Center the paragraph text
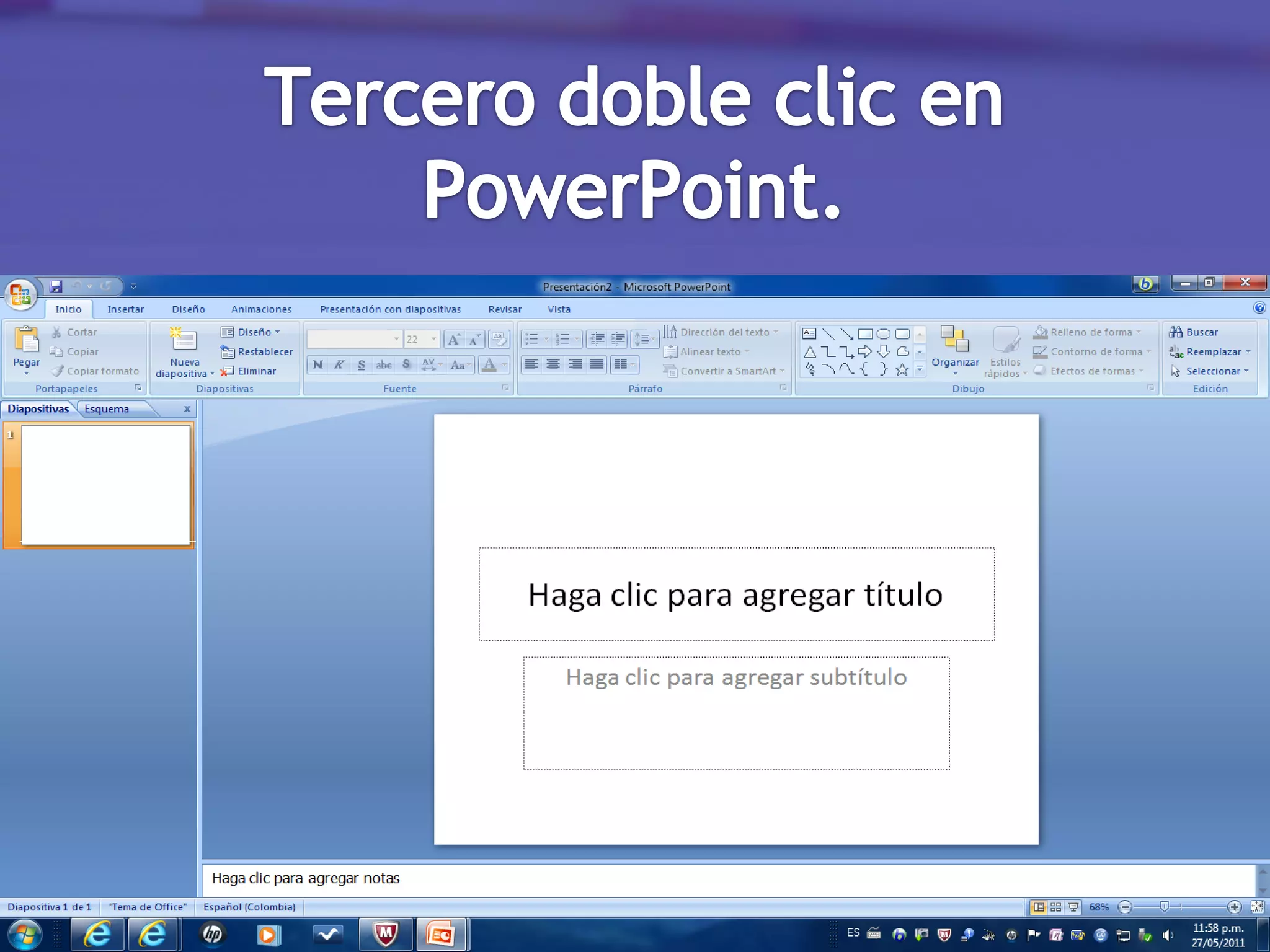This screenshot has height=952, width=1270. [x=553, y=364]
